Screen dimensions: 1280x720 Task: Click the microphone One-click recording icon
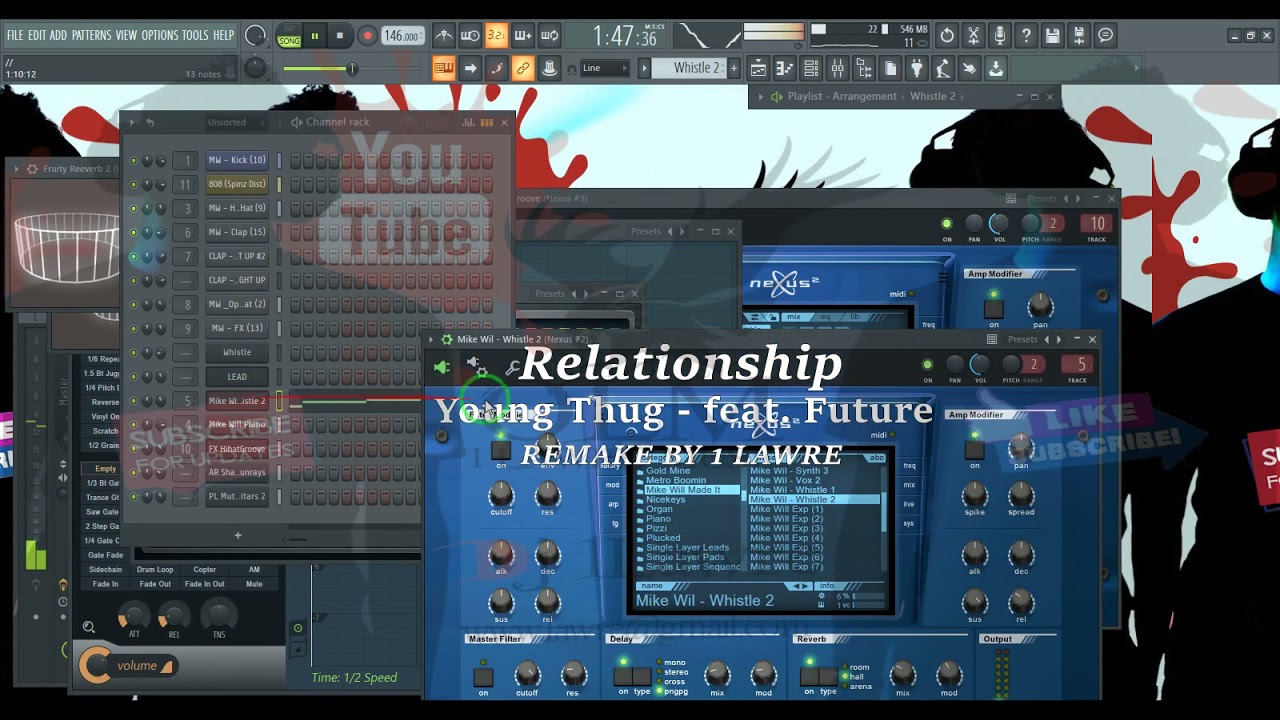(x=999, y=36)
